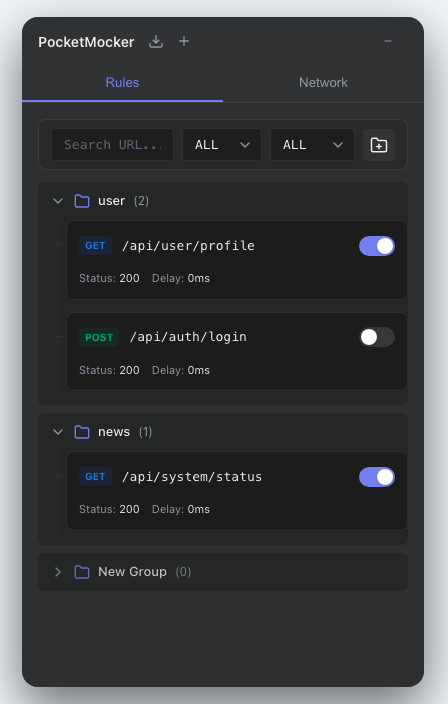Select the GET badge of /api/user/profile
448x704 pixels.
pos(95,246)
